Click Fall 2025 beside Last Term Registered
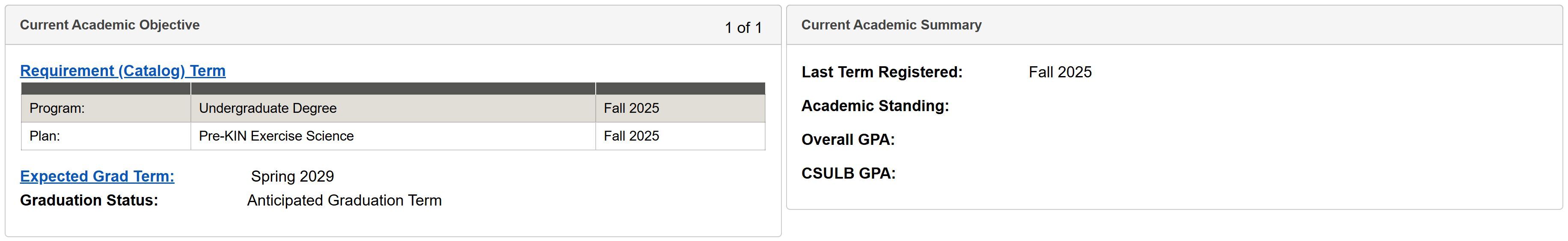Screen dimensions: 1568x241 coord(1060,72)
